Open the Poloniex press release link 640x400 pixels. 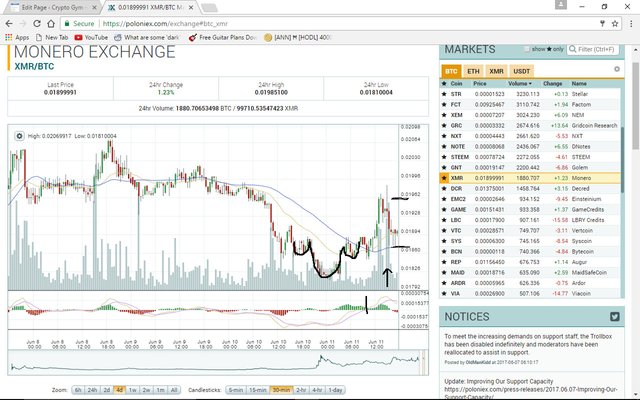pyautogui.click(x=531, y=392)
